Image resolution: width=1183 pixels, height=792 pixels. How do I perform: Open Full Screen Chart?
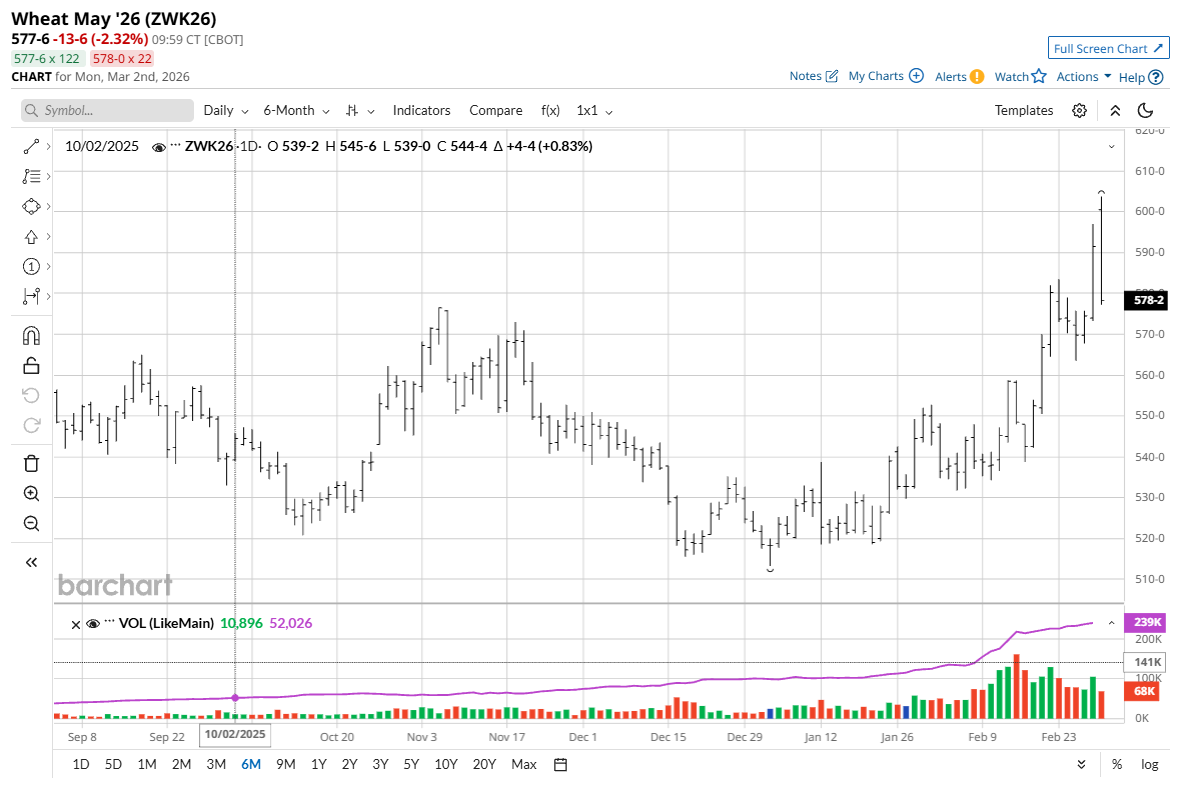(x=1108, y=48)
